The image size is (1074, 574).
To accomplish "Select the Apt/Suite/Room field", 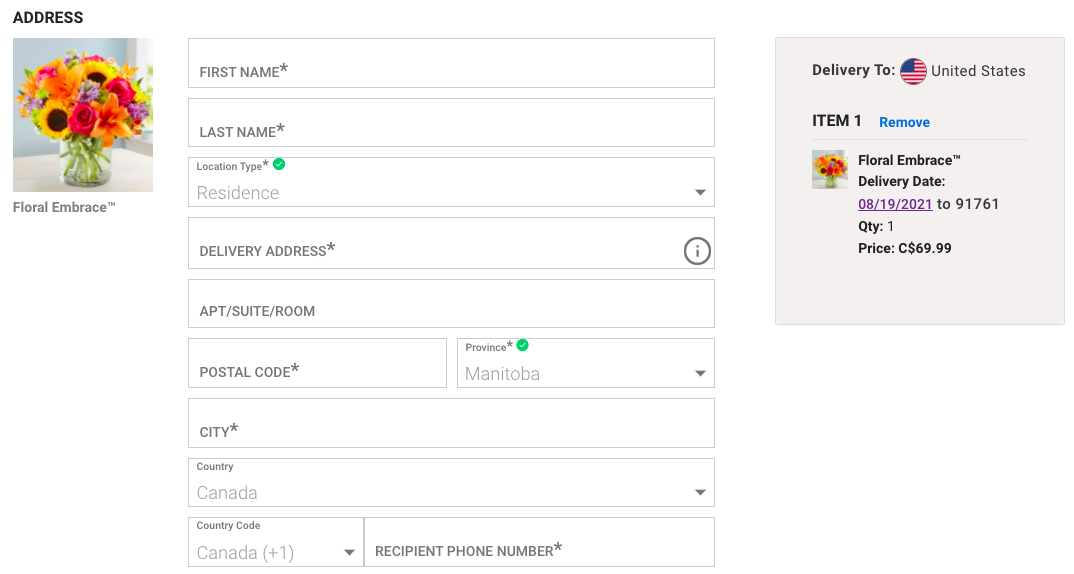I will coord(451,303).
